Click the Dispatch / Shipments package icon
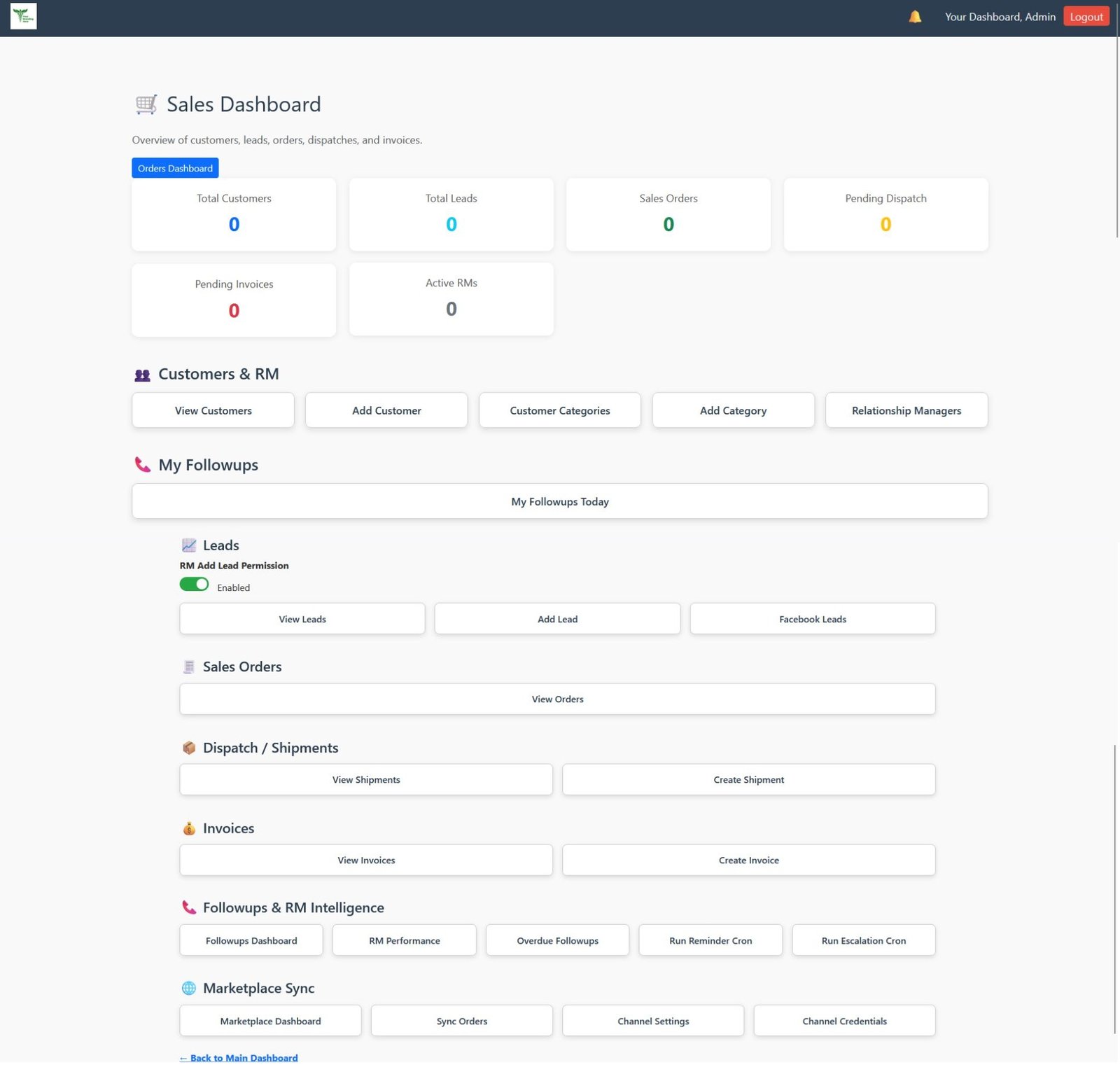Viewport: 1120px width, 1067px height. click(188, 748)
